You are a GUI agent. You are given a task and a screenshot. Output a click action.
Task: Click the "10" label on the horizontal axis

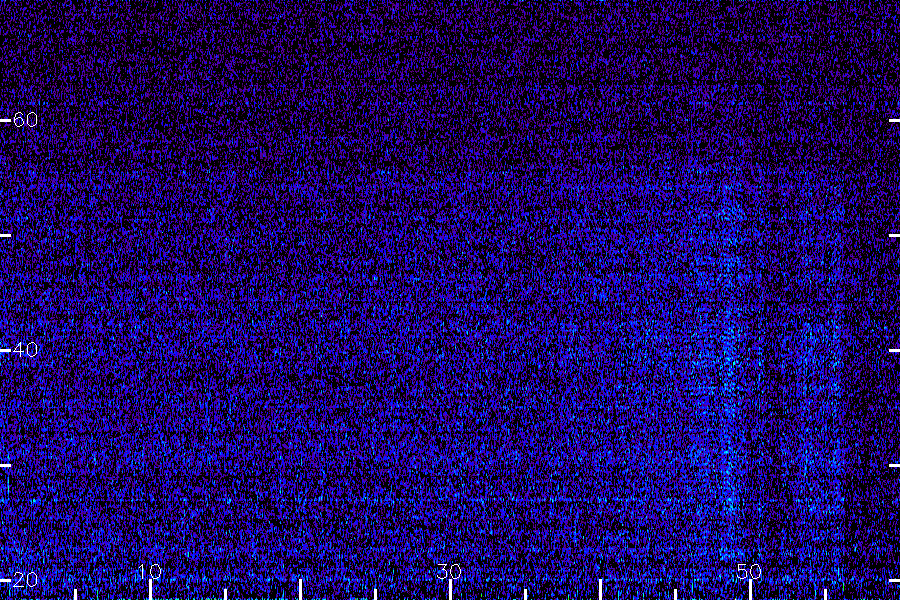click(x=149, y=571)
